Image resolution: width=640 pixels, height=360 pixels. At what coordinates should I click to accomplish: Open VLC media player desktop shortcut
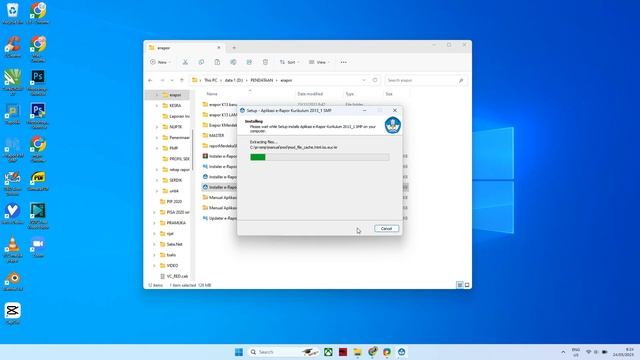[x=13, y=249]
